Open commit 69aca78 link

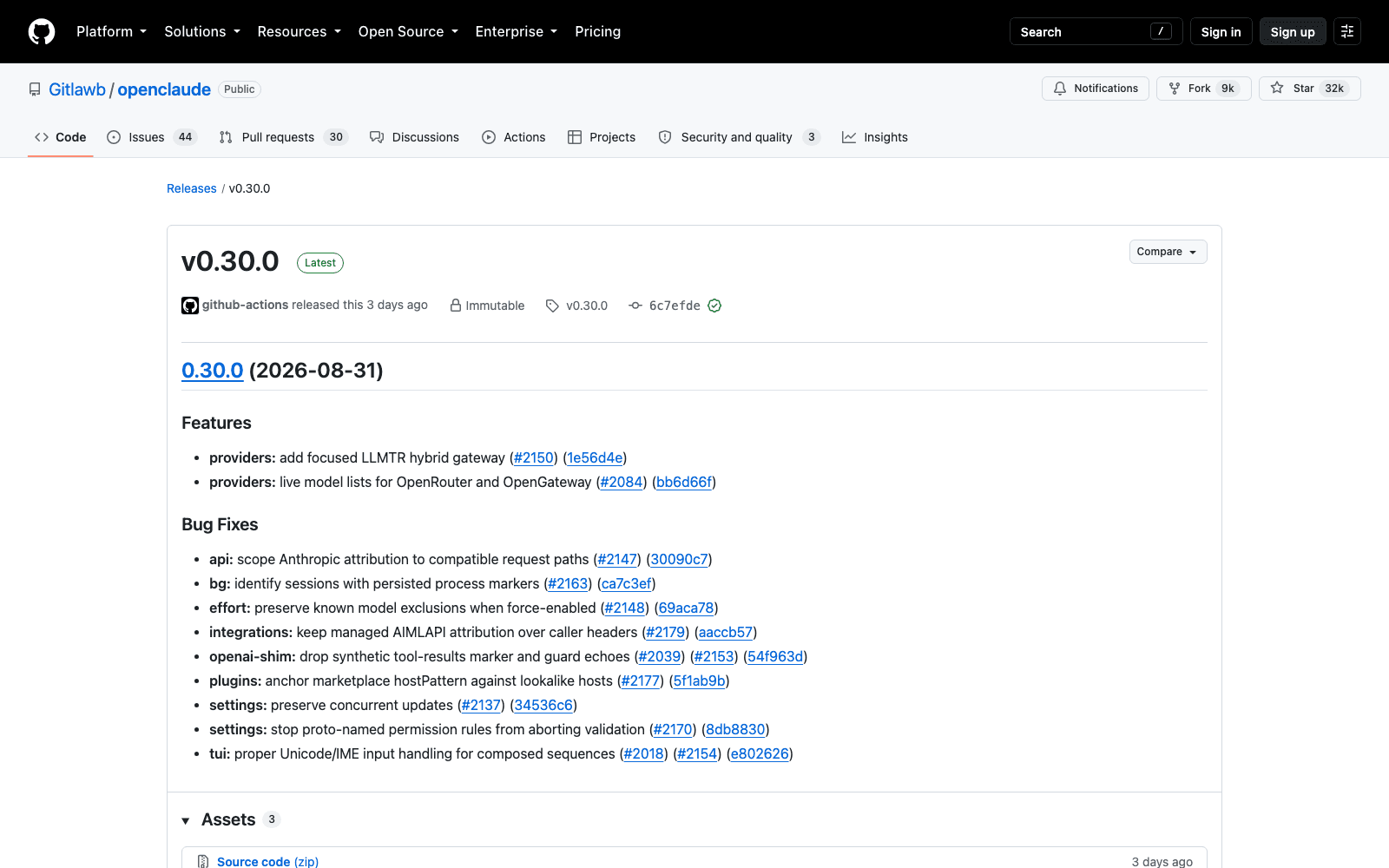[x=687, y=608]
